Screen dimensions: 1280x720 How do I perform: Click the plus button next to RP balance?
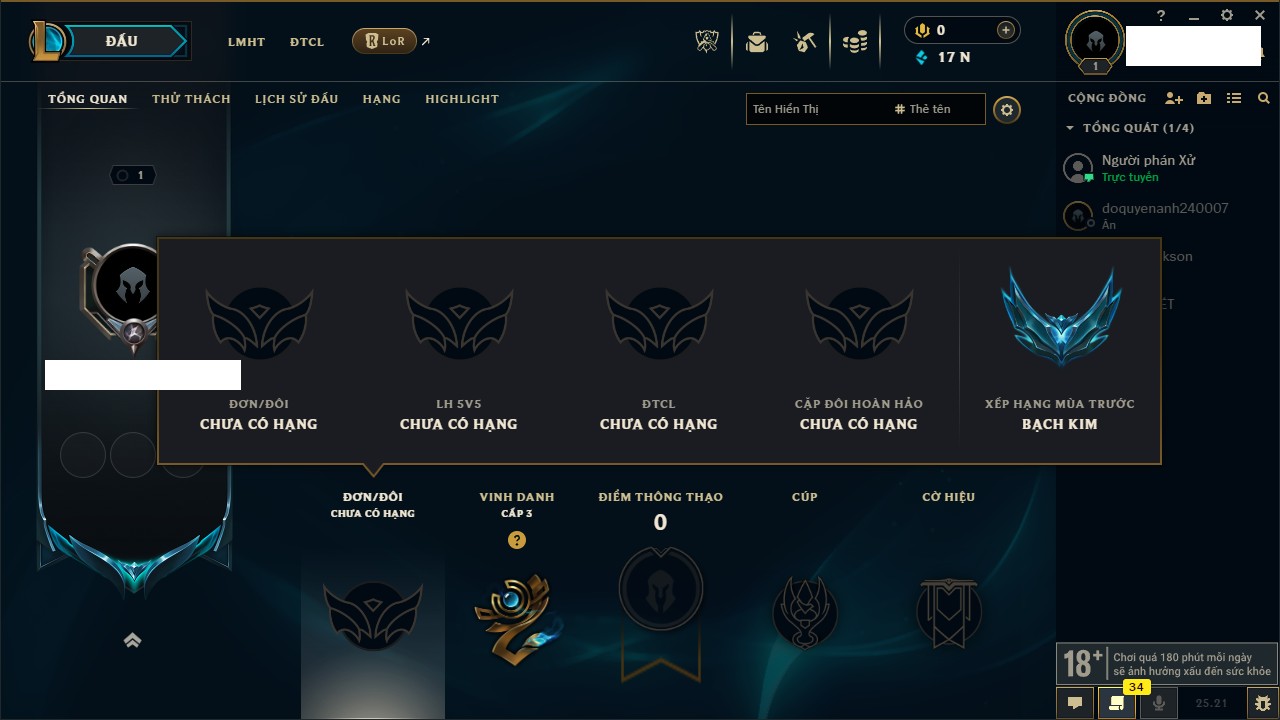[1005, 30]
